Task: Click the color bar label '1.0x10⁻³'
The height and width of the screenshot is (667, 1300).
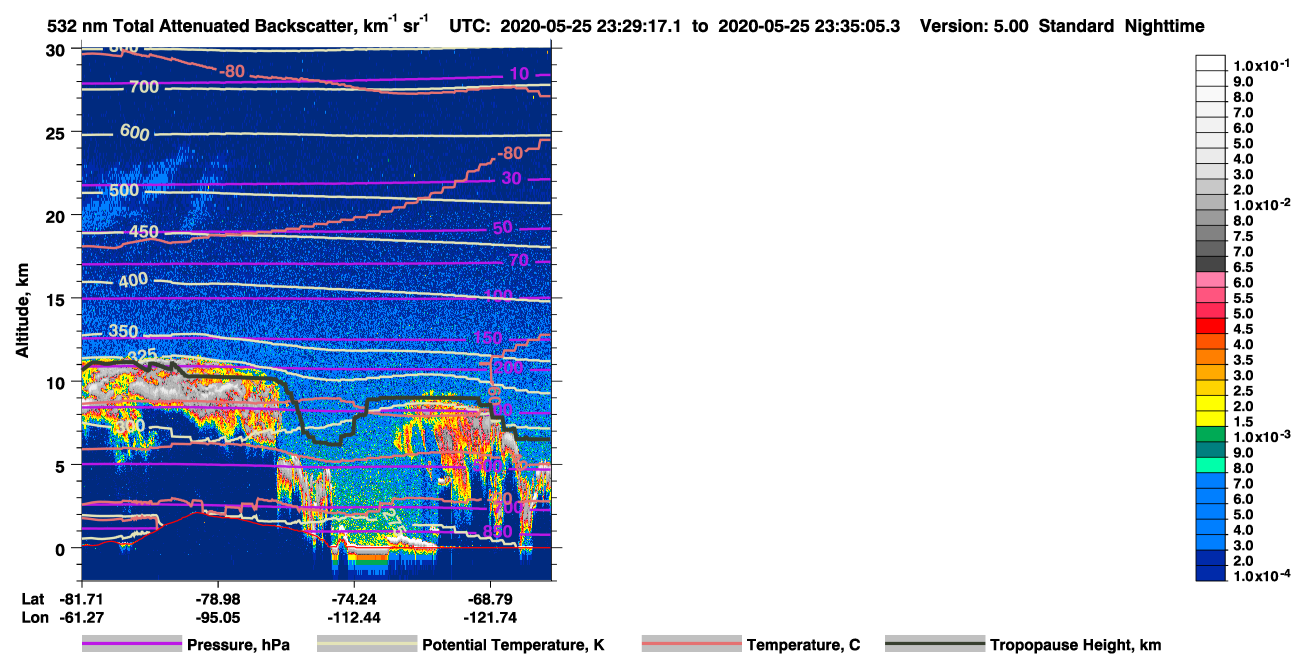Action: 1262,436
